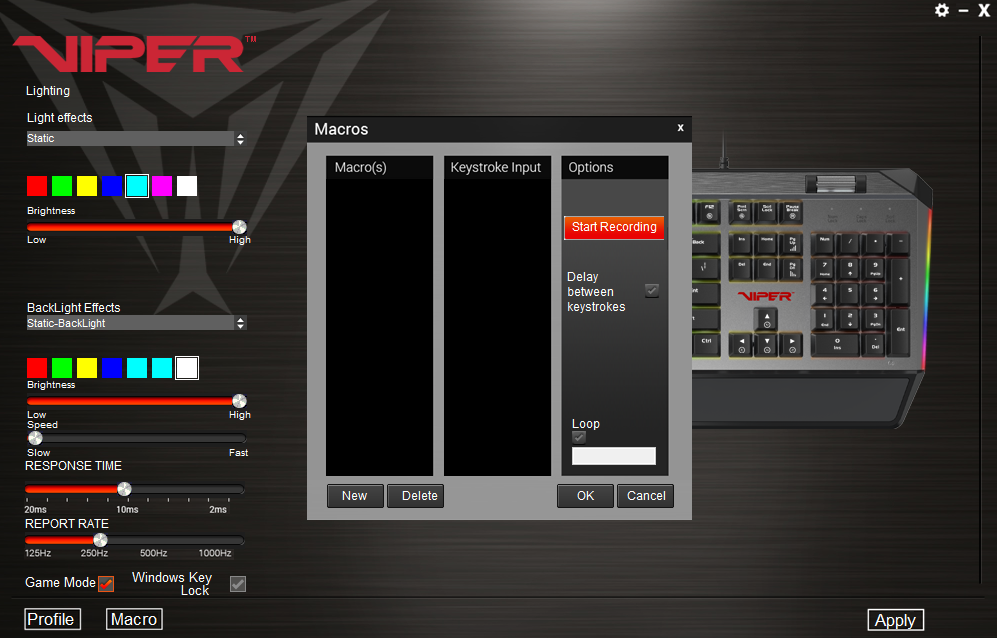Click the RESPONSE TIME slider handle
This screenshot has height=638, width=997.
pos(124,489)
